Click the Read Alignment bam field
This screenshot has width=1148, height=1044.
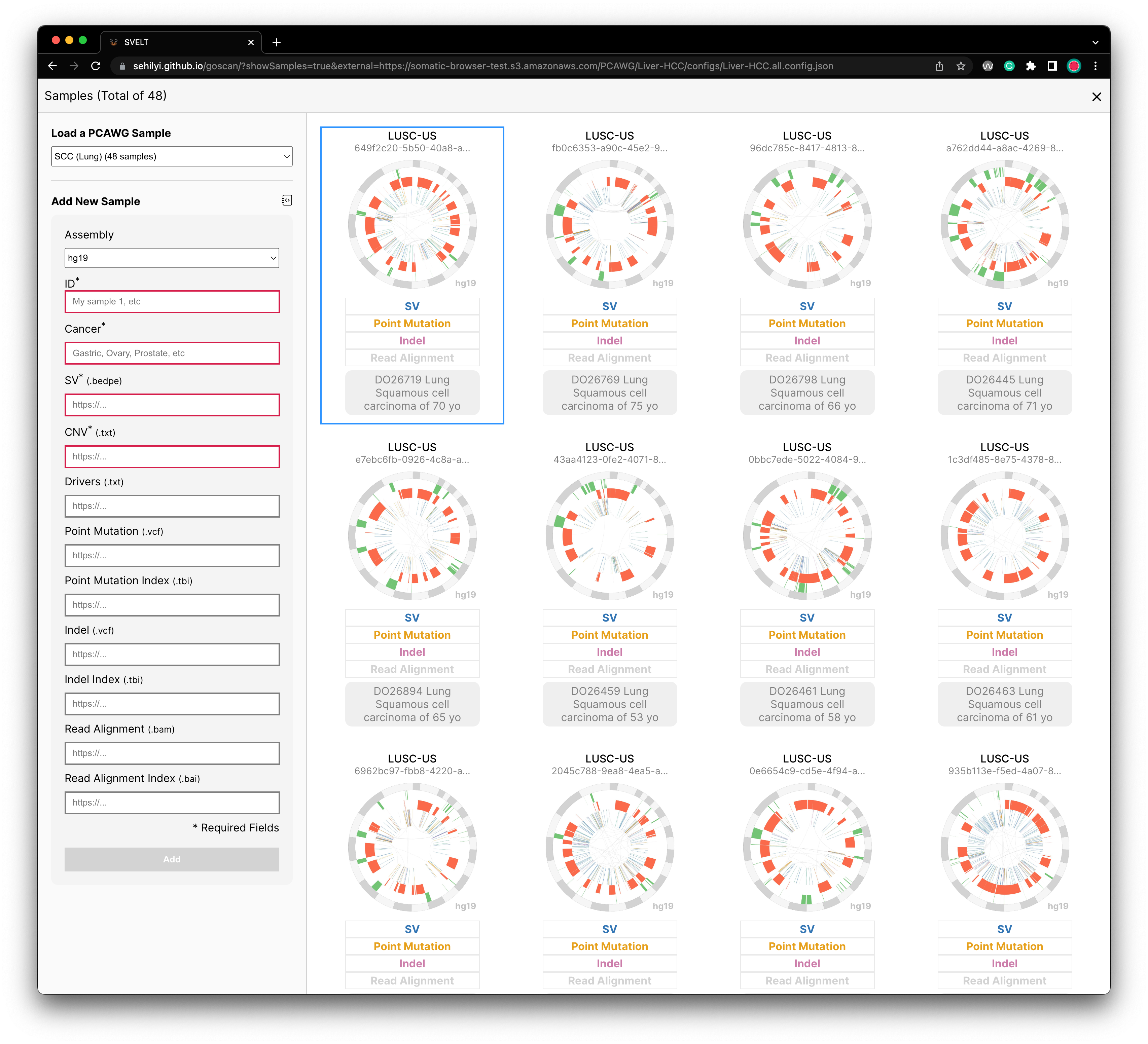point(172,753)
